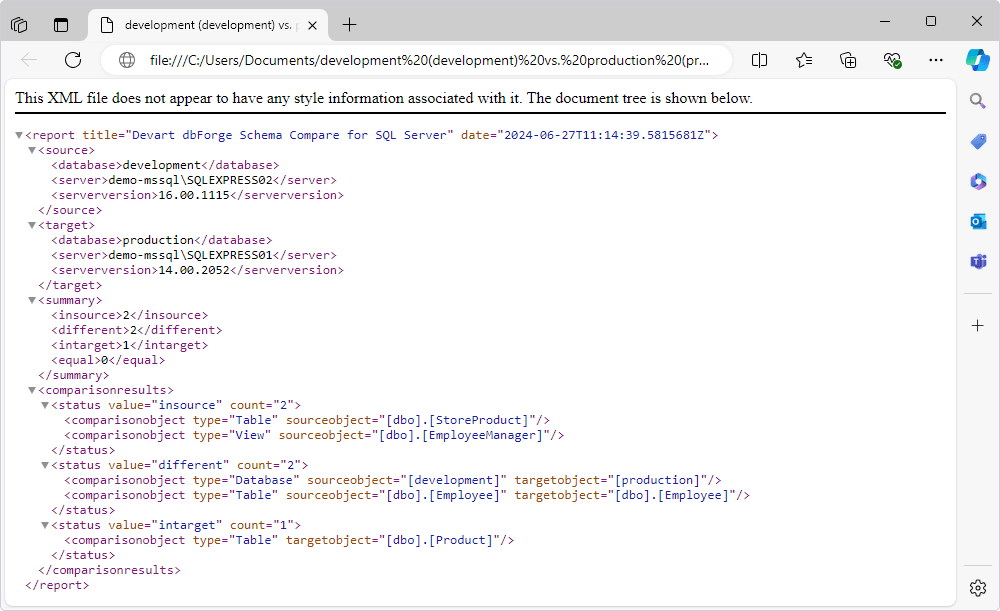Open sidebar Search icon
The width and height of the screenshot is (1000, 611).
[x=977, y=101]
